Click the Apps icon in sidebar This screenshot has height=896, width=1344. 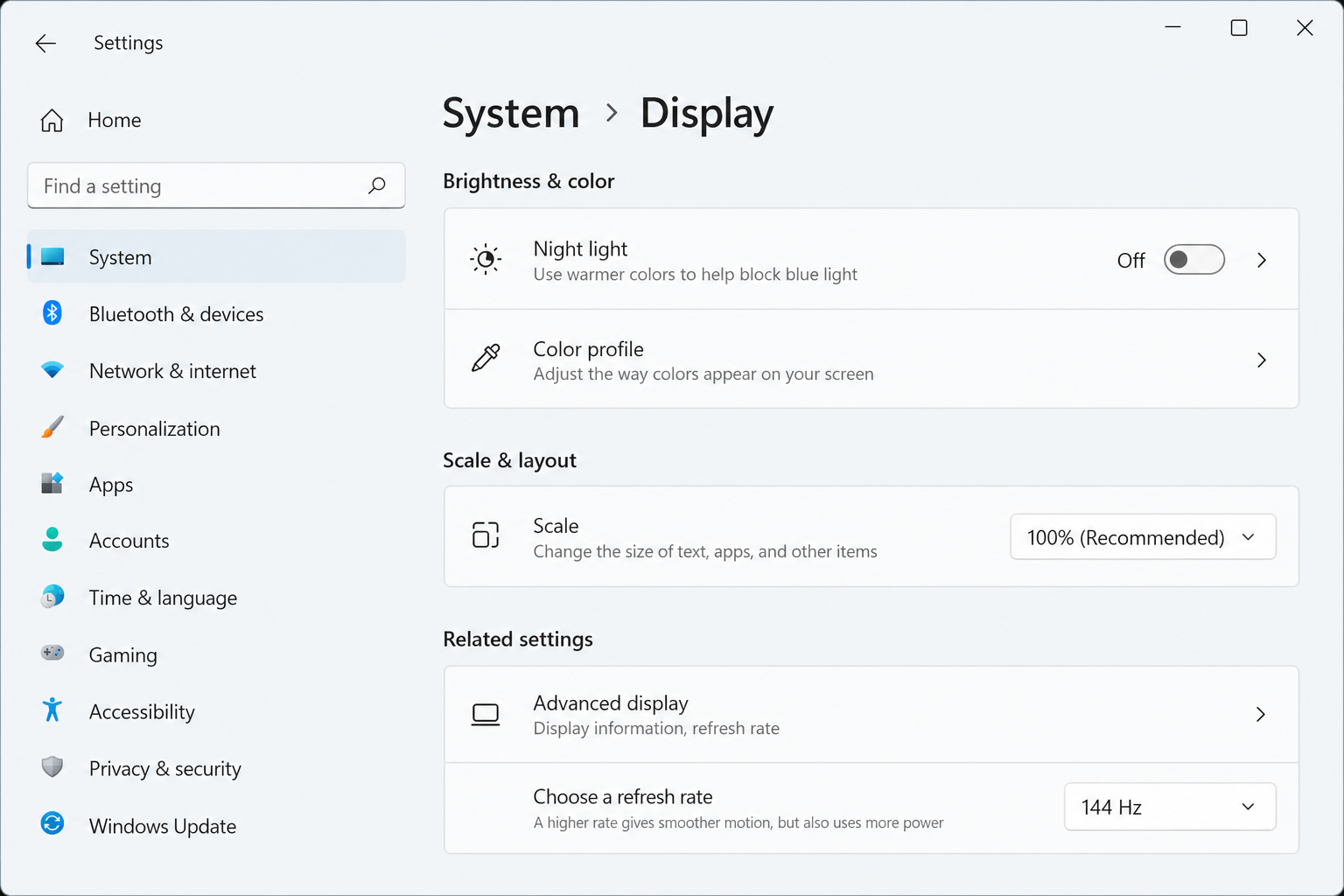coord(52,484)
